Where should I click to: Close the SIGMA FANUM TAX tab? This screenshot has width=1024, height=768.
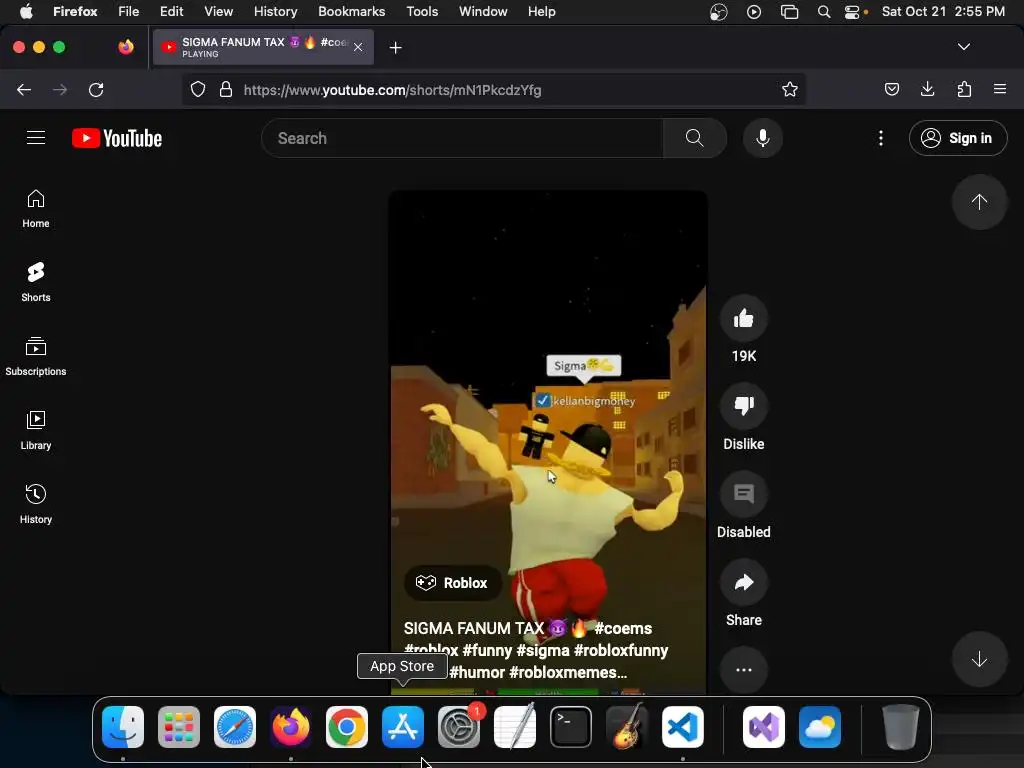point(358,47)
